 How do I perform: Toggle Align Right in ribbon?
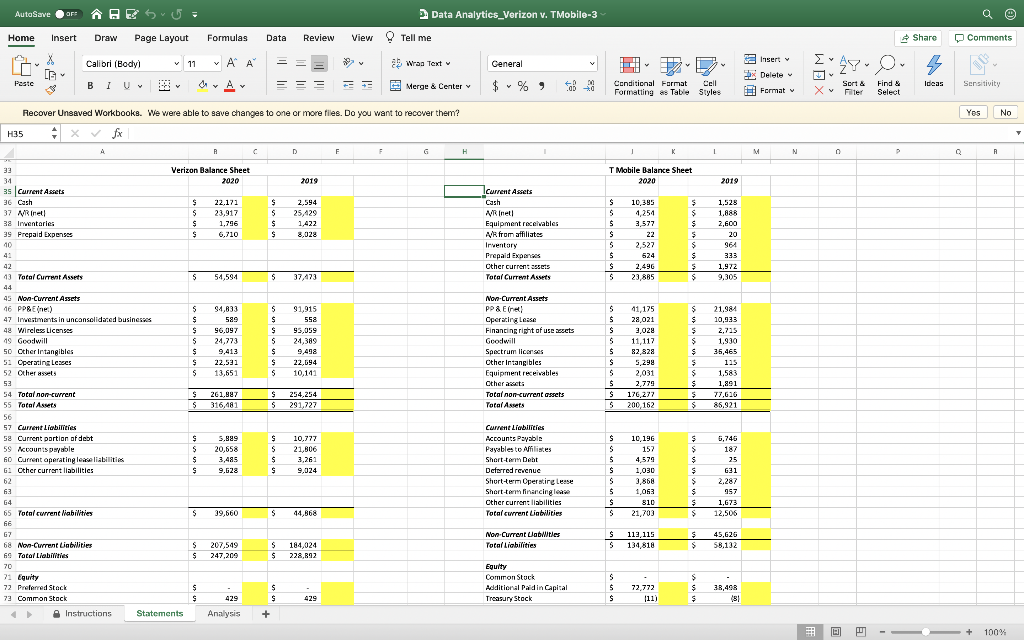[319, 86]
